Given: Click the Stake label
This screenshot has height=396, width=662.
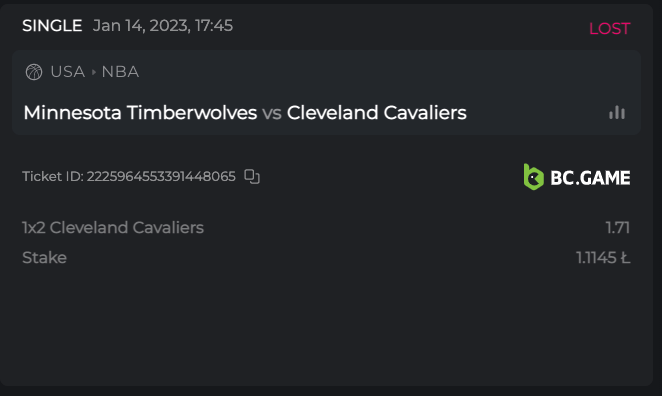Looking at the screenshot, I should [x=44, y=258].
